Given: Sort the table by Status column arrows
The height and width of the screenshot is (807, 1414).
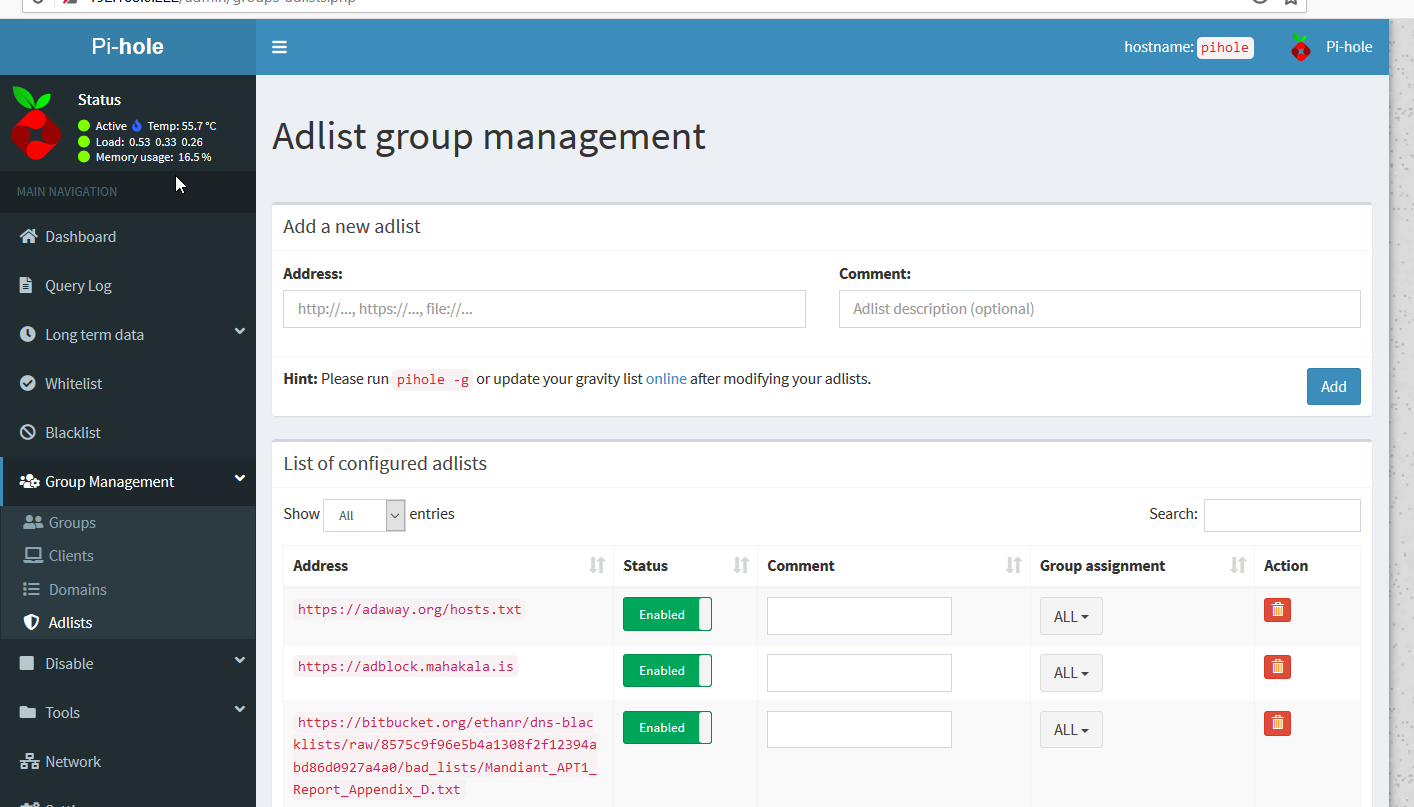Looking at the screenshot, I should pos(741,566).
